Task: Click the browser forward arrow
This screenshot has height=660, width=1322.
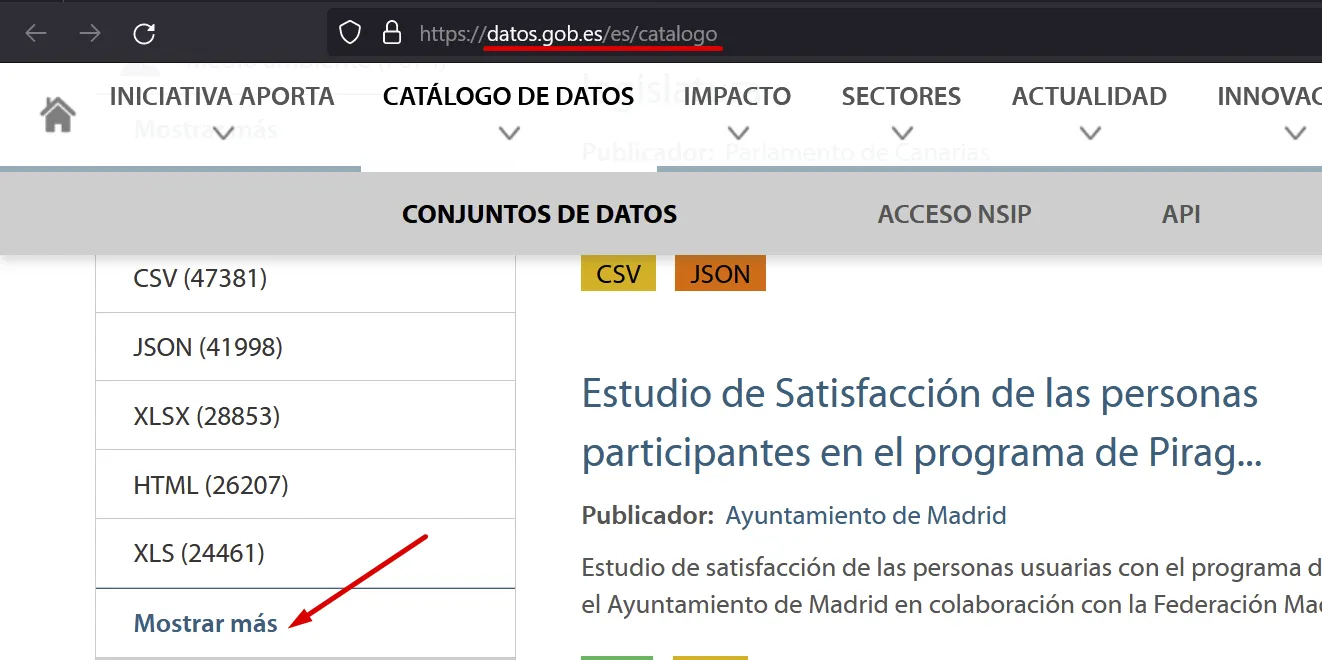Action: (x=90, y=33)
